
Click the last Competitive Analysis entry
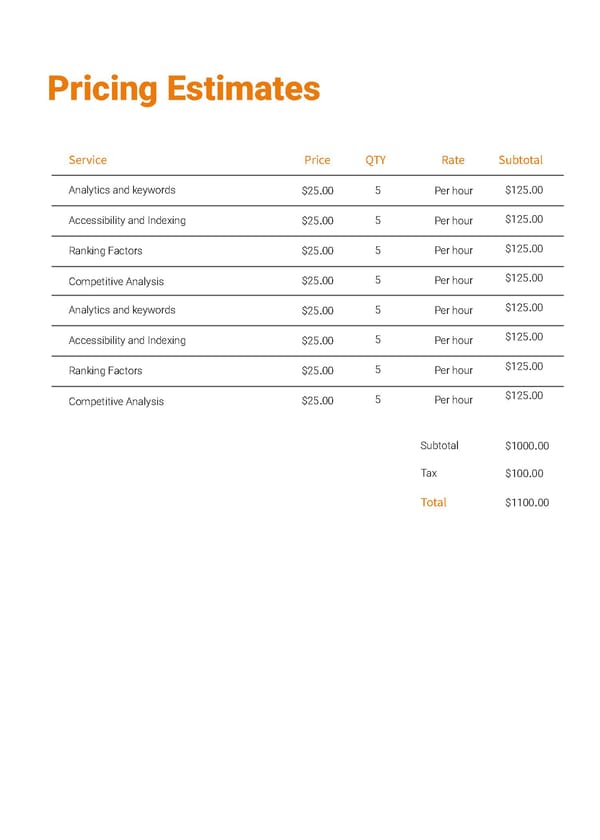[x=116, y=401]
